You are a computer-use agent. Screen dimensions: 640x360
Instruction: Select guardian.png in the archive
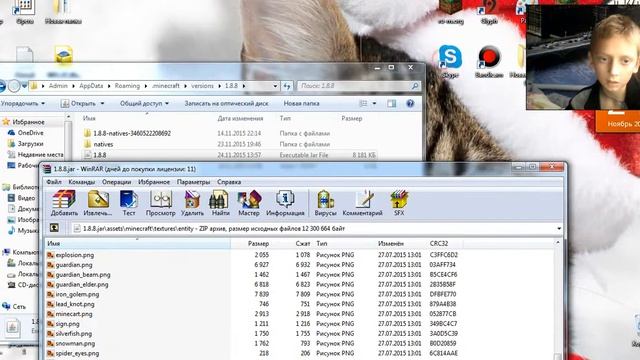[x=73, y=265]
